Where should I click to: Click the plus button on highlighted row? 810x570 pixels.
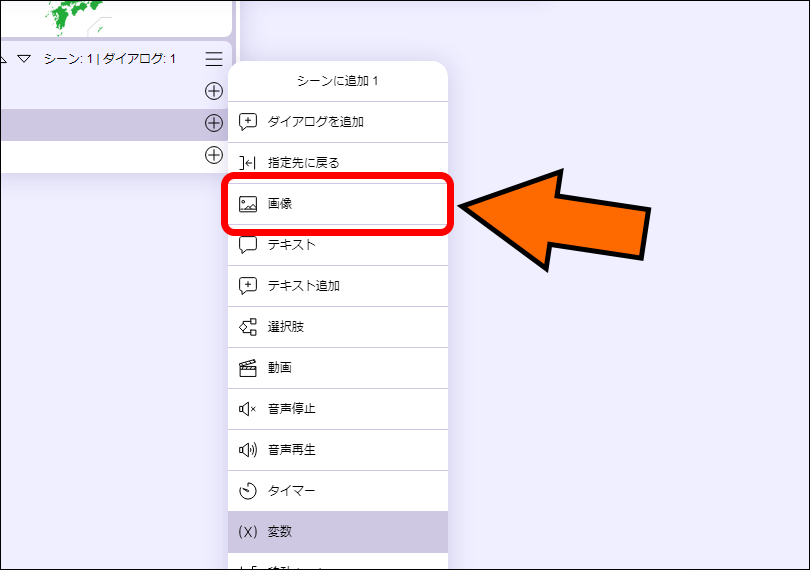(x=214, y=123)
